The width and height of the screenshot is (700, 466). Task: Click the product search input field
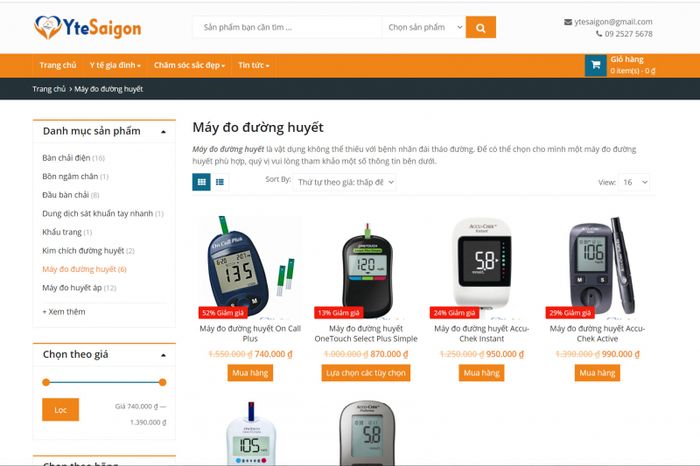coord(288,28)
